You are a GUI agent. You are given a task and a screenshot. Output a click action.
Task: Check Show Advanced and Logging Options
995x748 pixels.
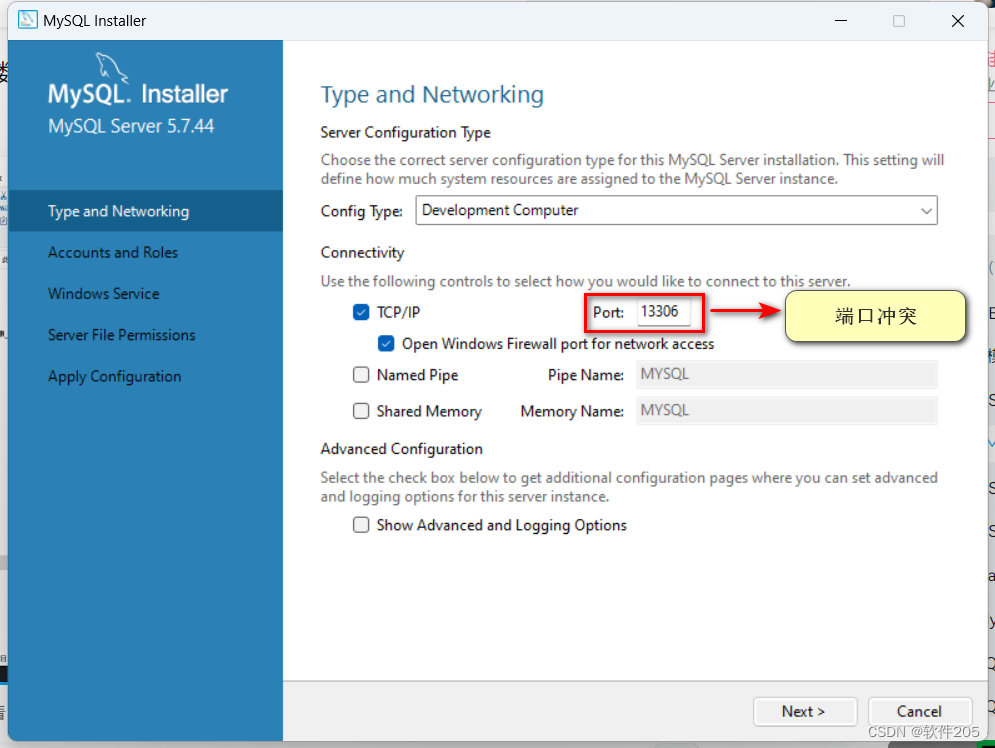(361, 525)
